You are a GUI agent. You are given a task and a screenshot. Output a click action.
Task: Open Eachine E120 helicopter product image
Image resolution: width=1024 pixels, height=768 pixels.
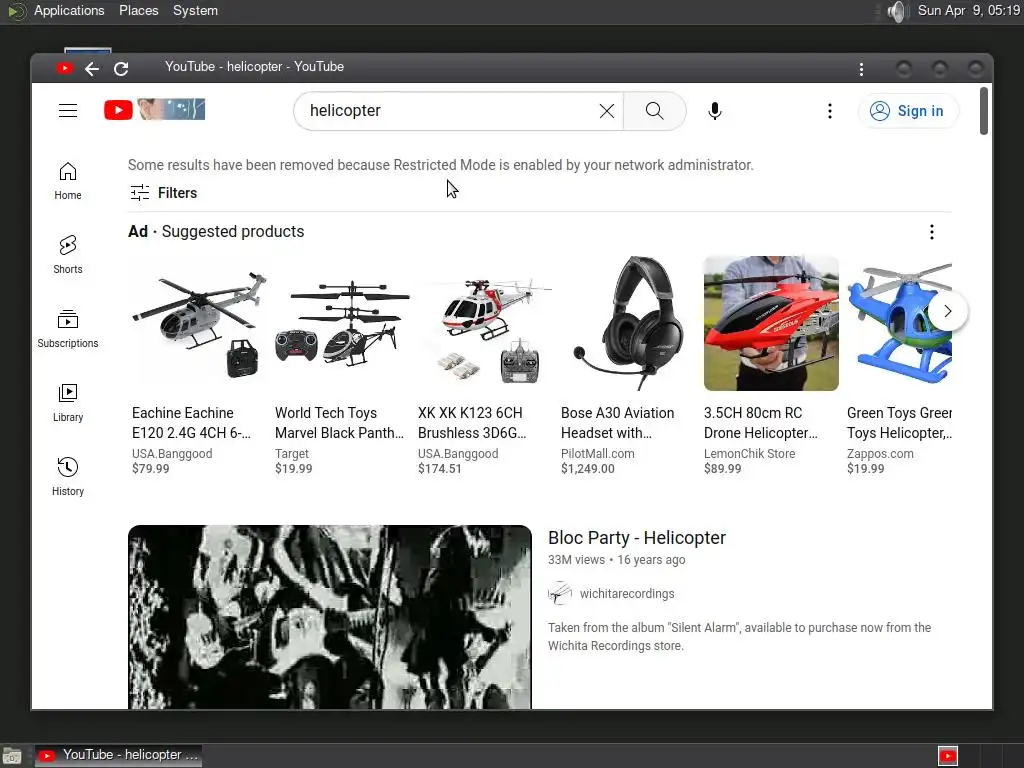pyautogui.click(x=199, y=323)
